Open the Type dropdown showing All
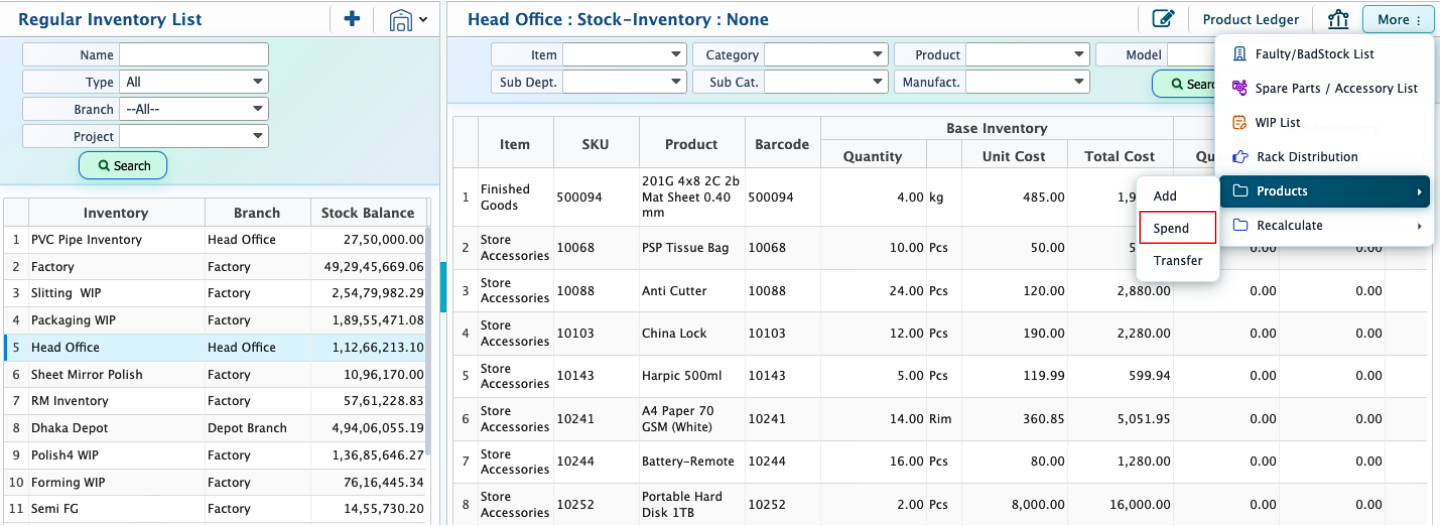Image resolution: width=1440 pixels, height=526 pixels. click(194, 82)
